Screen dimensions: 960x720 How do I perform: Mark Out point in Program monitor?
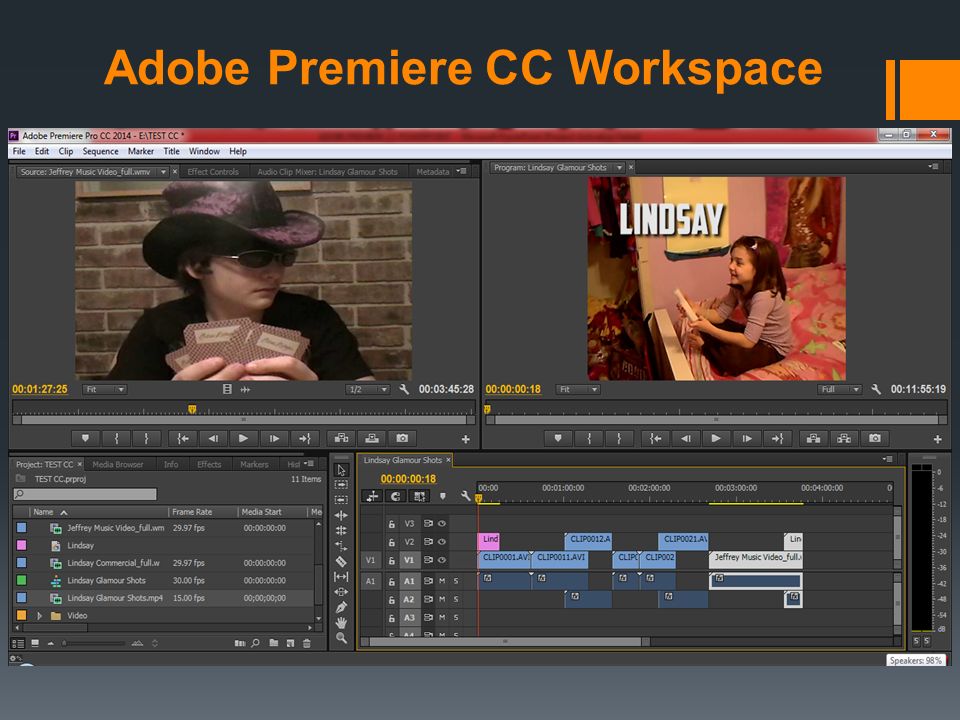pyautogui.click(x=619, y=438)
